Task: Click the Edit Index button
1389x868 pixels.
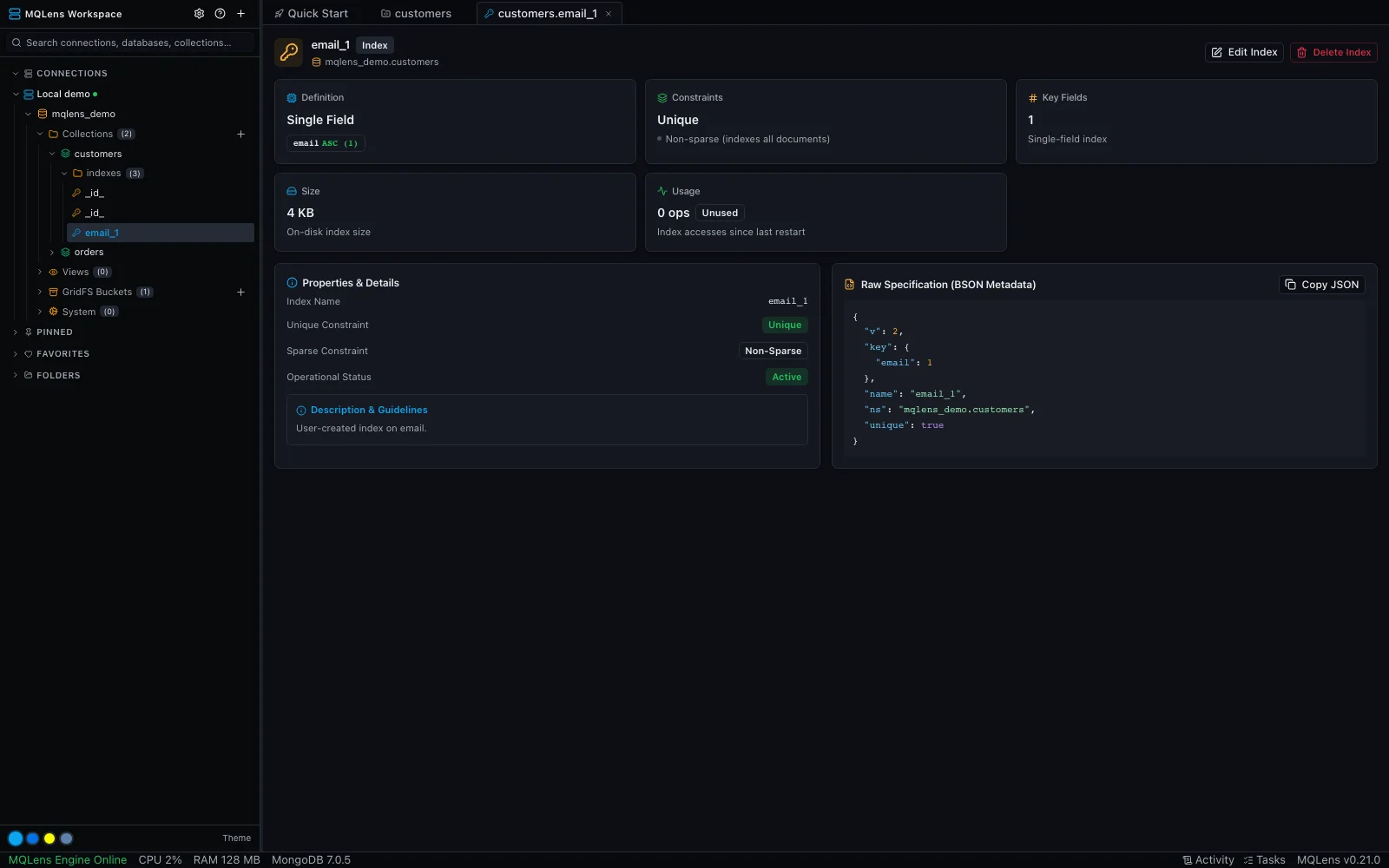Action: coord(1244,53)
